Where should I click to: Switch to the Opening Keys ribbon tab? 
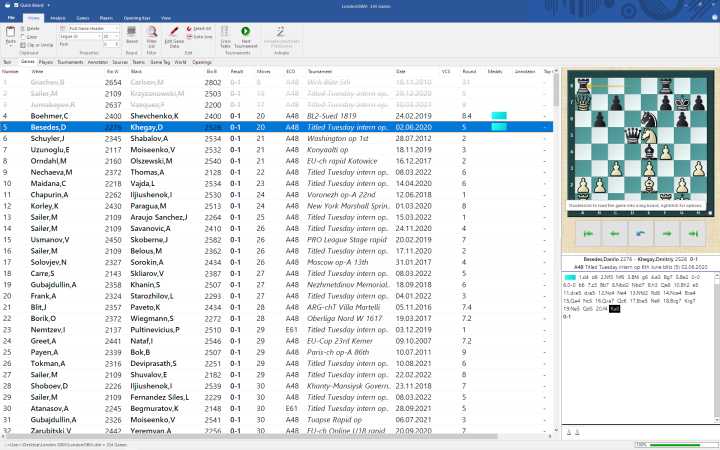coord(137,18)
